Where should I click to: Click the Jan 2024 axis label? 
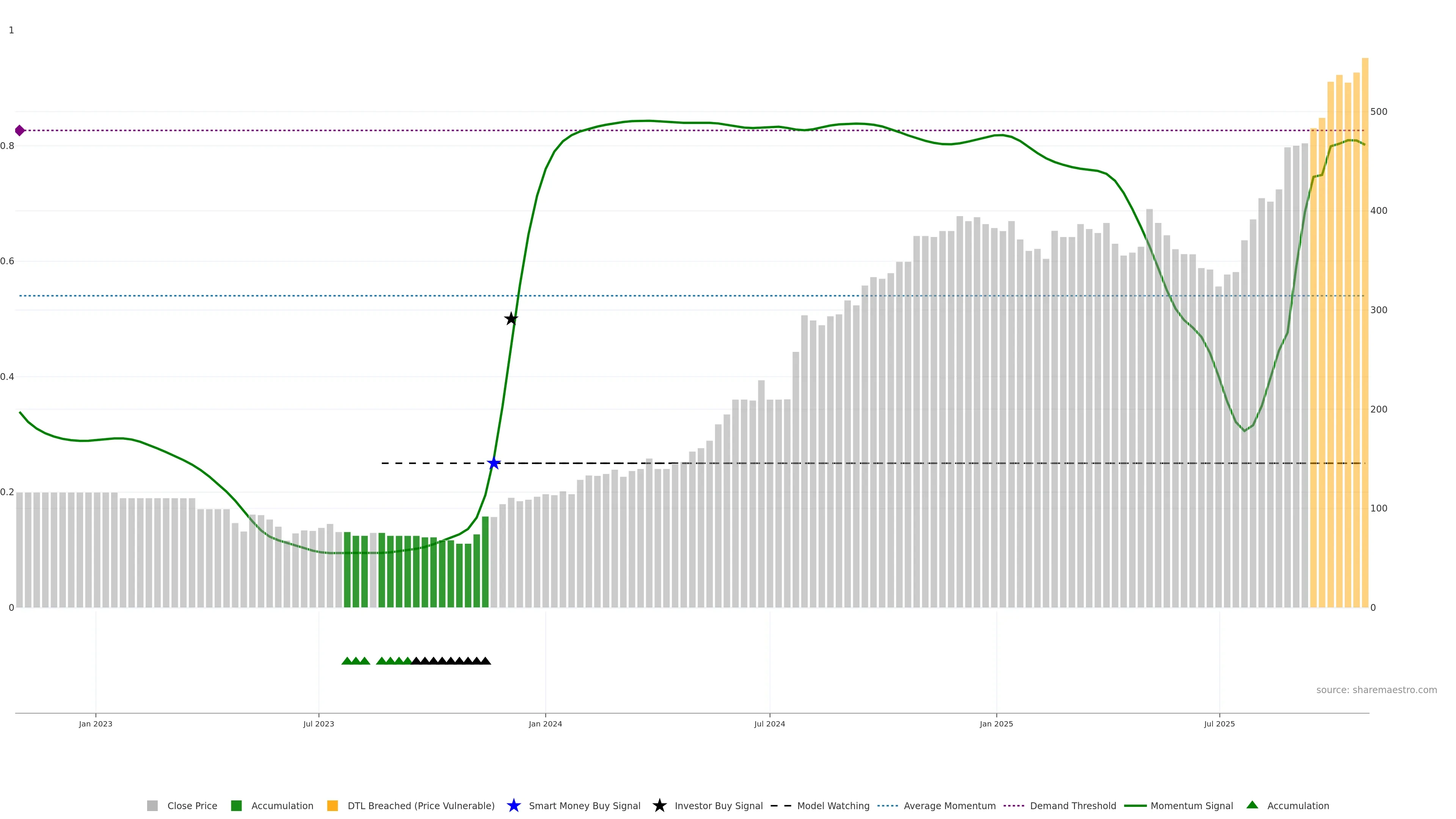pyautogui.click(x=545, y=724)
